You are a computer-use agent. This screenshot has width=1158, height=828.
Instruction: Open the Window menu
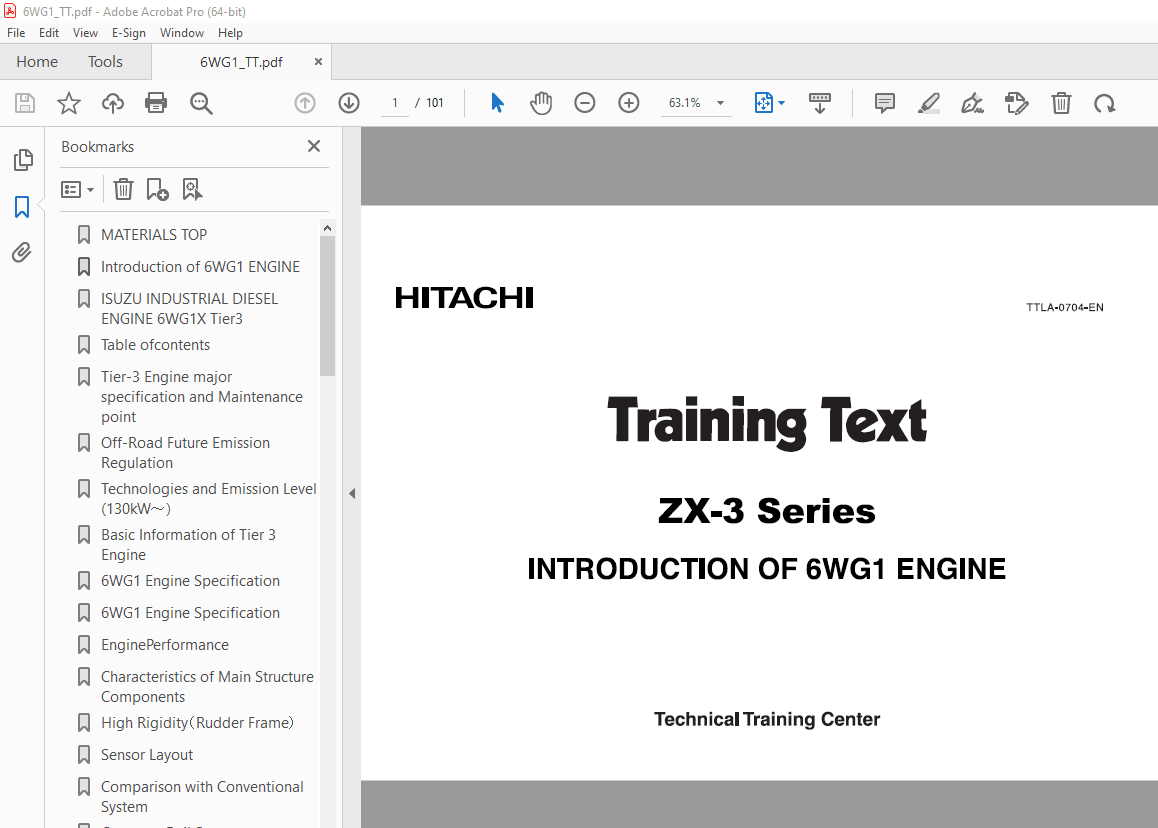click(x=182, y=32)
